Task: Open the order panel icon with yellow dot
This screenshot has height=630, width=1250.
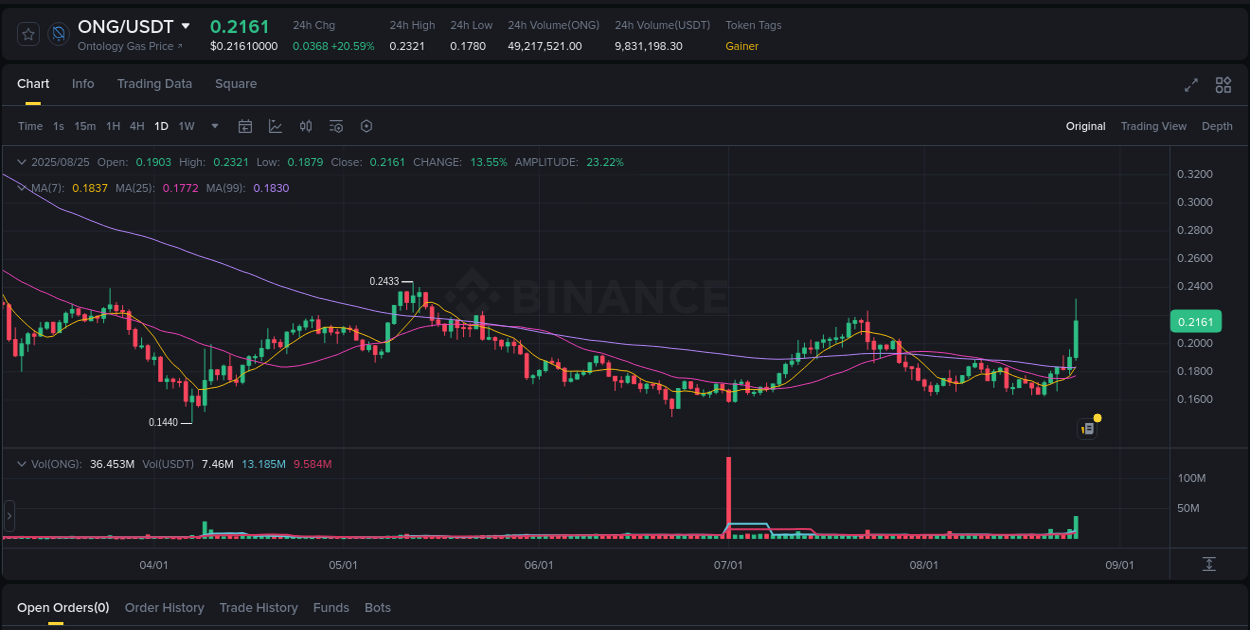Action: pyautogui.click(x=1088, y=428)
